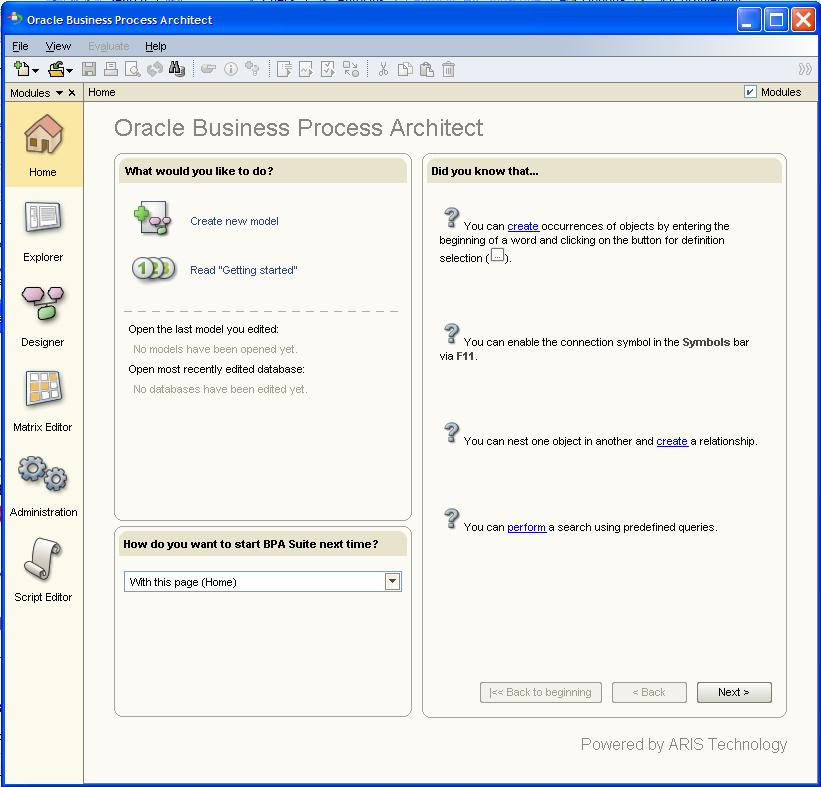Screen dimensions: 821x787
Task: Expand the New toolbar button dropdown arrow
Action: 36,70
